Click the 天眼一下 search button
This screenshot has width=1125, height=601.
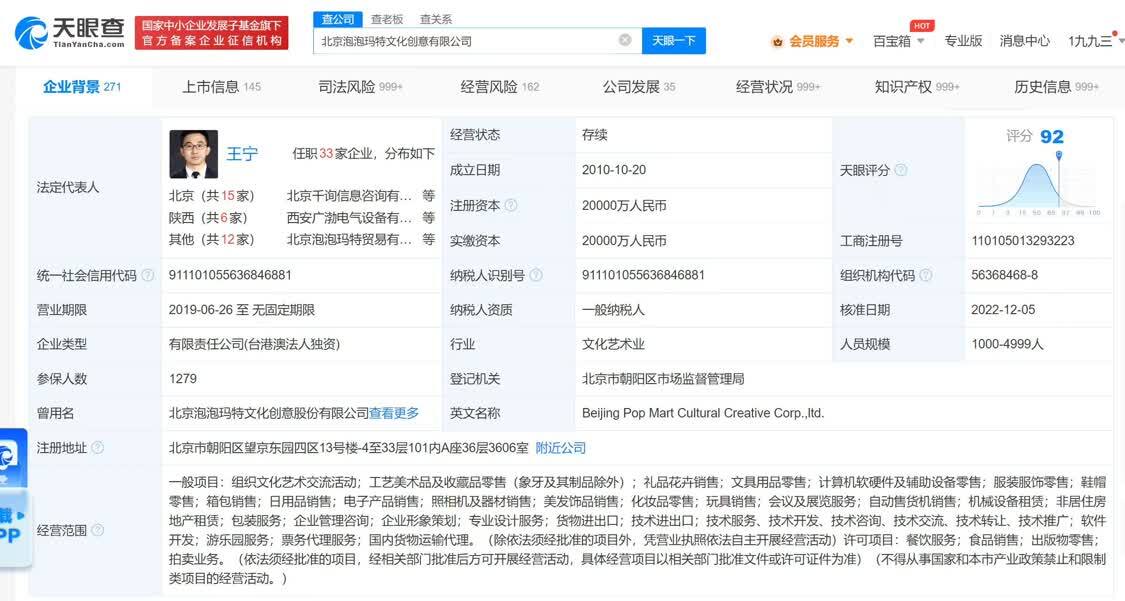pos(674,41)
